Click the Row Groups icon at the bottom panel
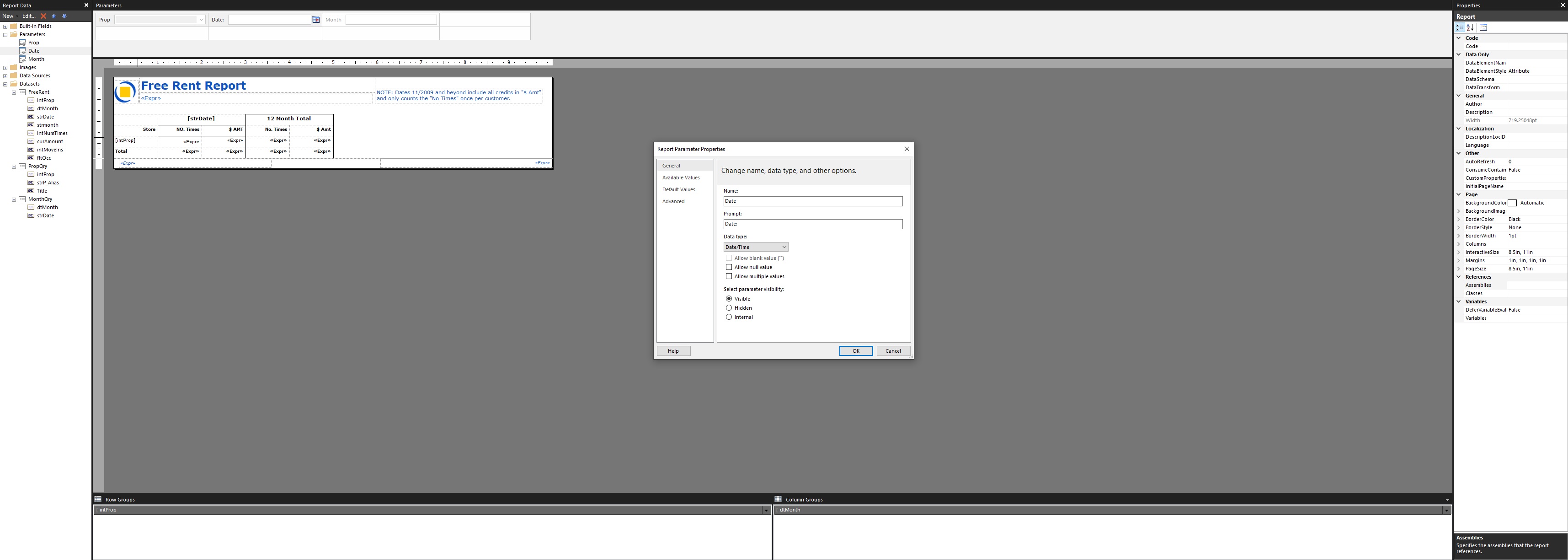The height and width of the screenshot is (560, 1568). point(98,499)
